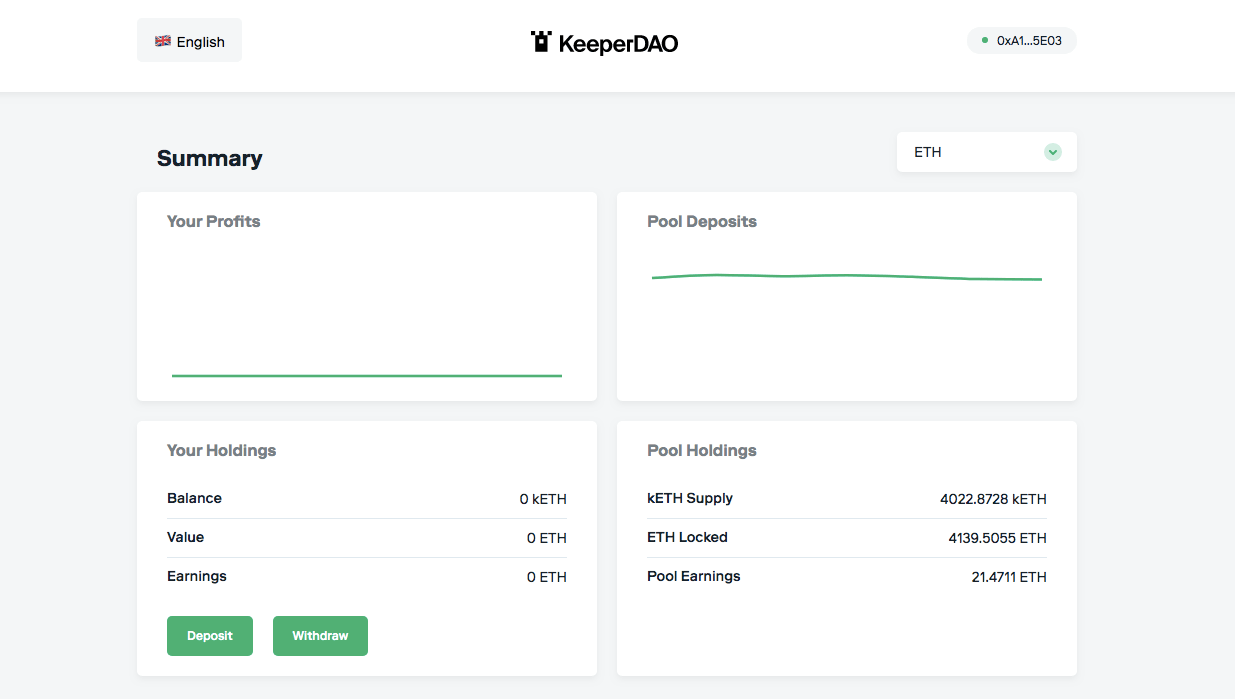Click the 0 kETH balance value
This screenshot has width=1235, height=699.
543,499
